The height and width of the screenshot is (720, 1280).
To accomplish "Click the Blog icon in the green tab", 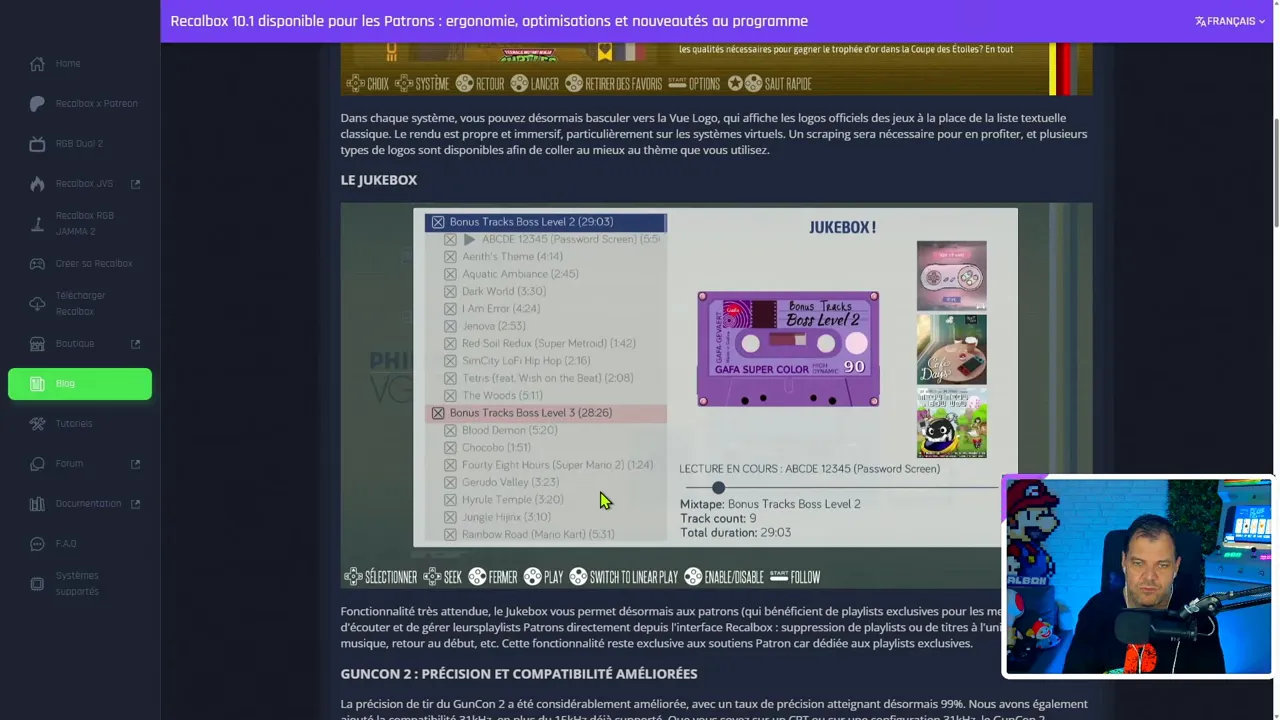I will [x=37, y=384].
